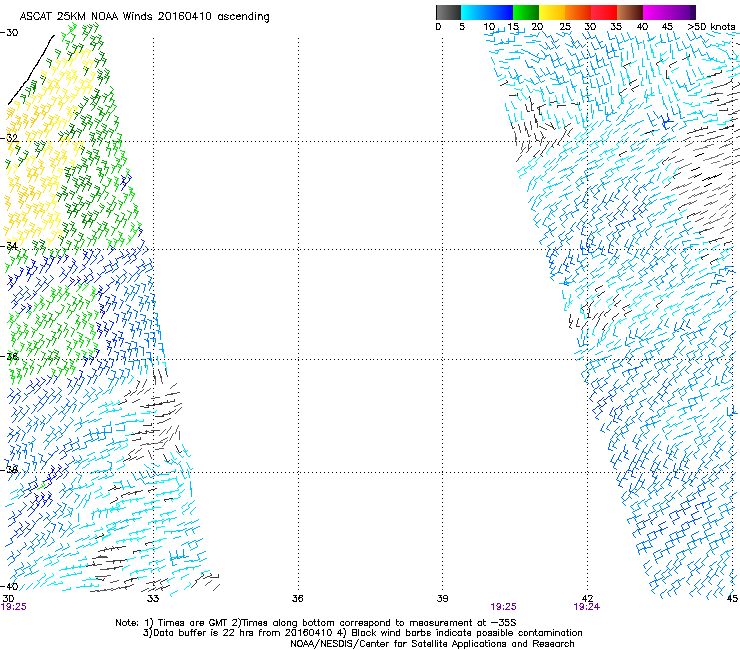Viewport: 740px width, 650px height.
Task: Click the '20' label on the color scale
Action: click(537, 27)
